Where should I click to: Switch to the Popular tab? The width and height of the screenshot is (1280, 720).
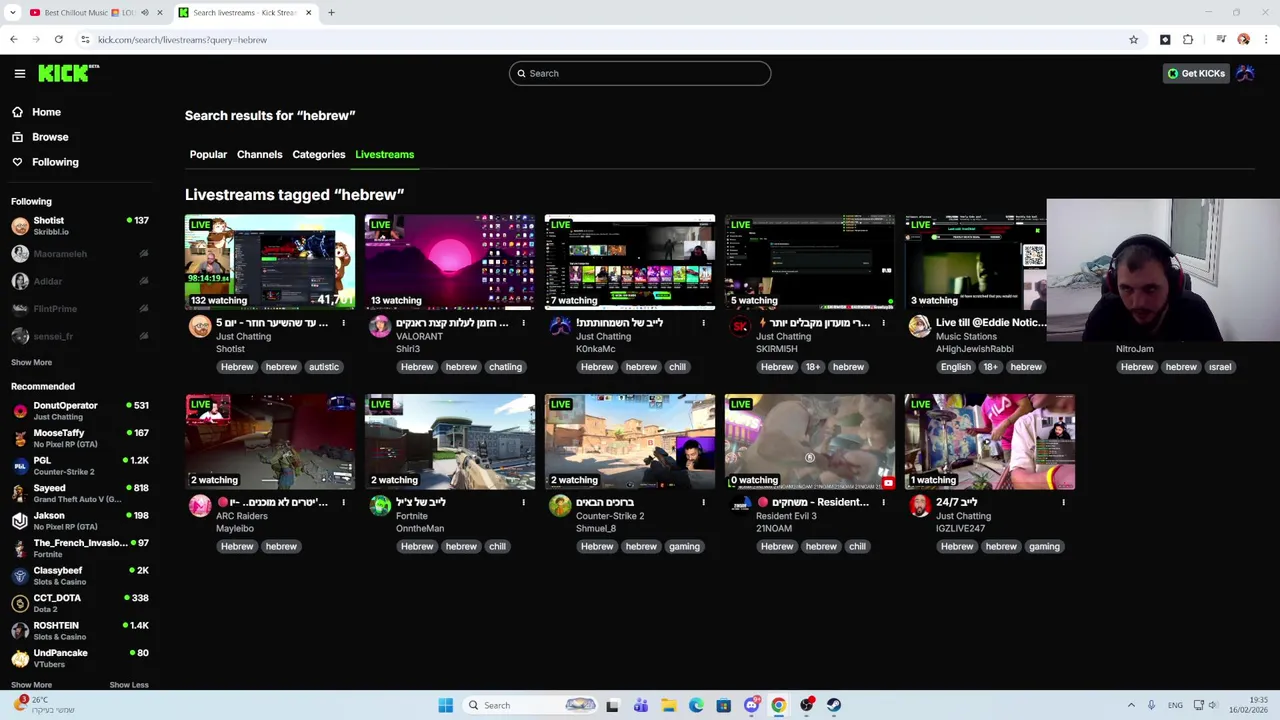pos(208,154)
